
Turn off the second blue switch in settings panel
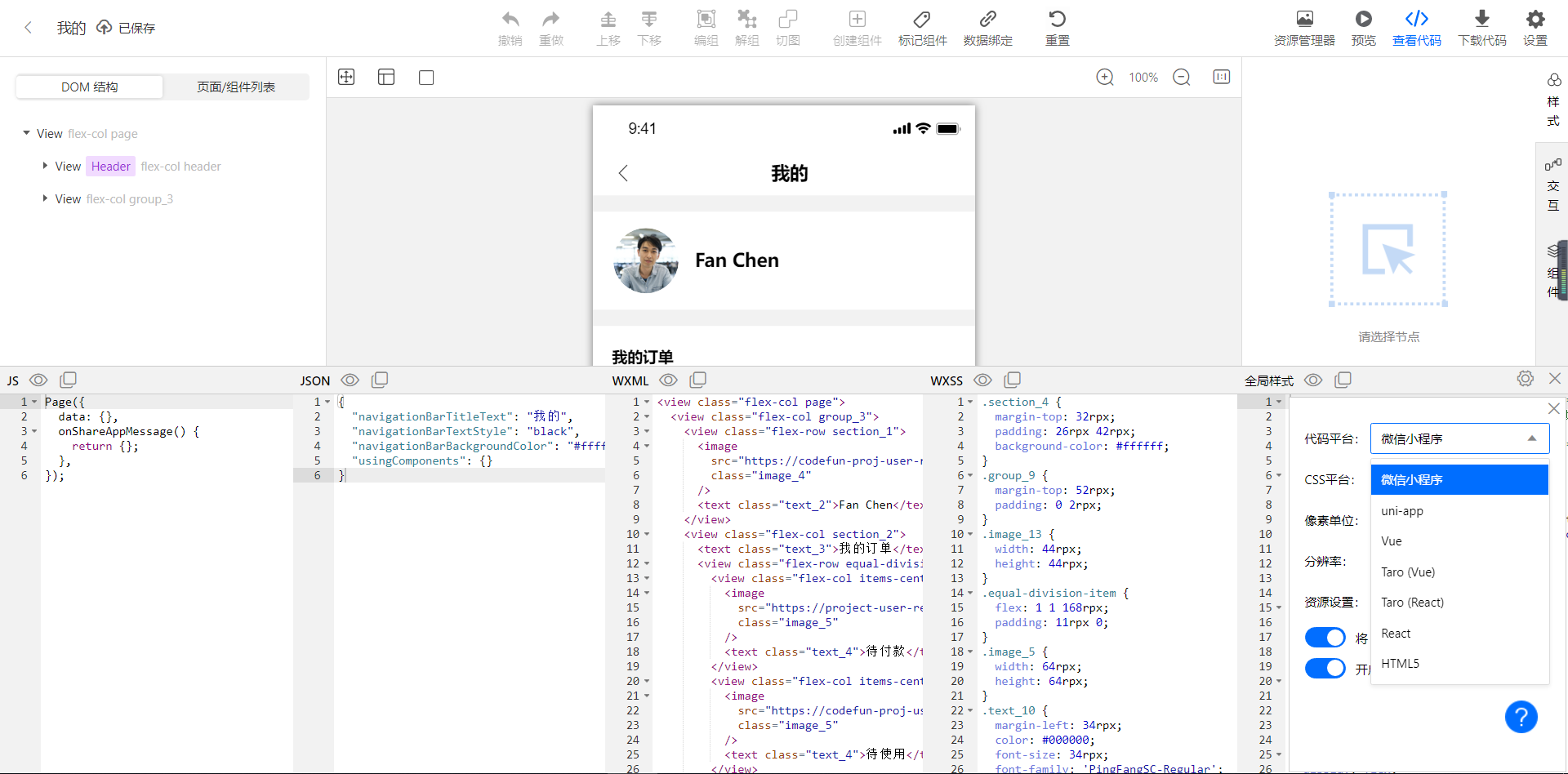tap(1325, 668)
